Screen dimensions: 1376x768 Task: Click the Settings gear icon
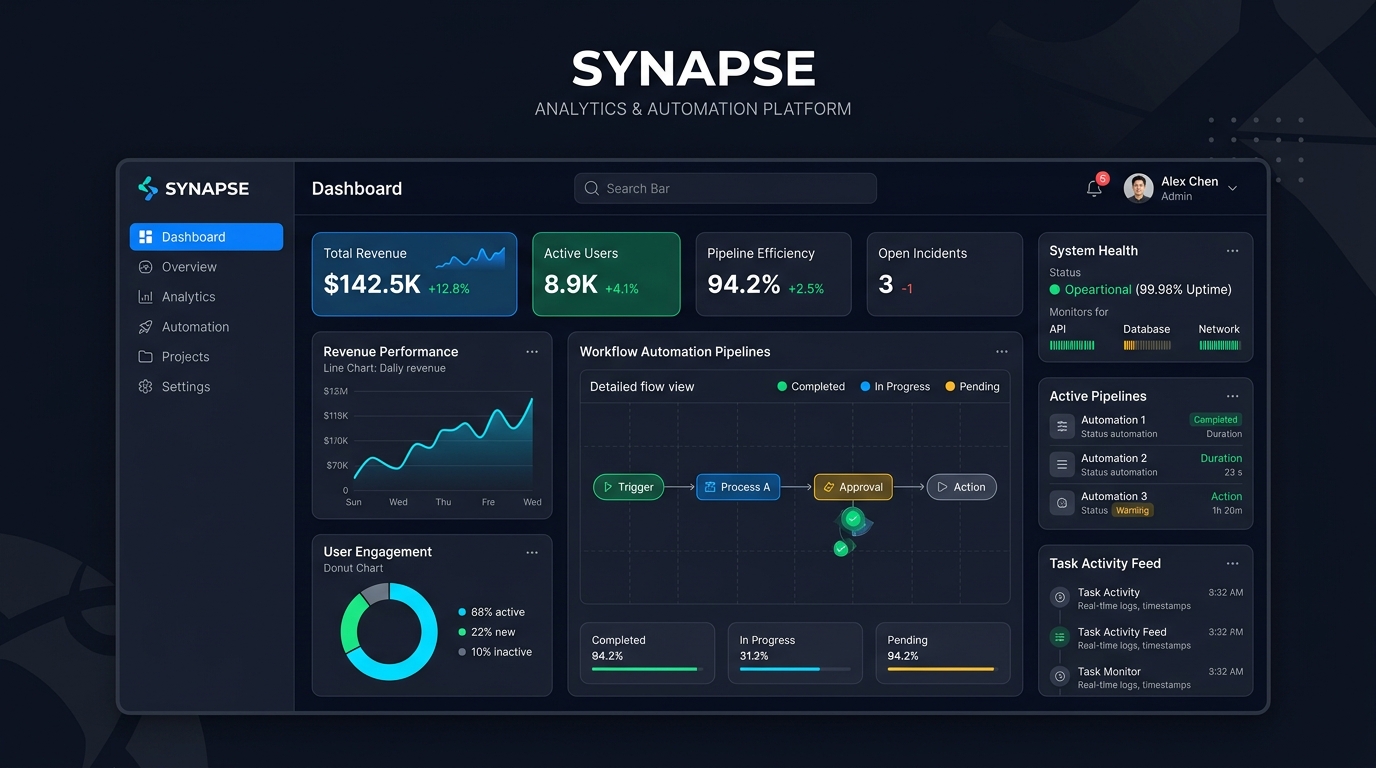146,387
